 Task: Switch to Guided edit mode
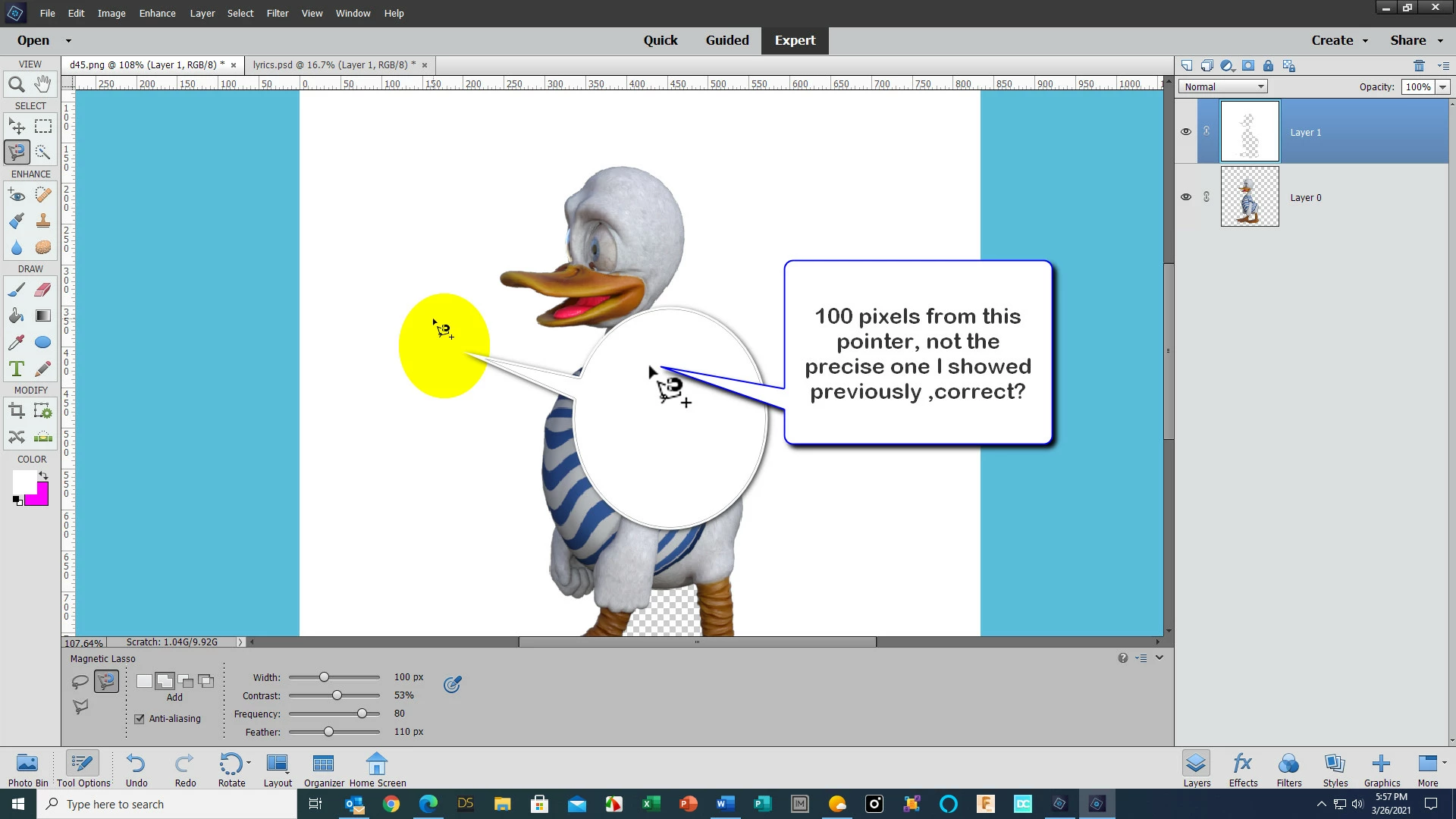pyautogui.click(x=726, y=40)
